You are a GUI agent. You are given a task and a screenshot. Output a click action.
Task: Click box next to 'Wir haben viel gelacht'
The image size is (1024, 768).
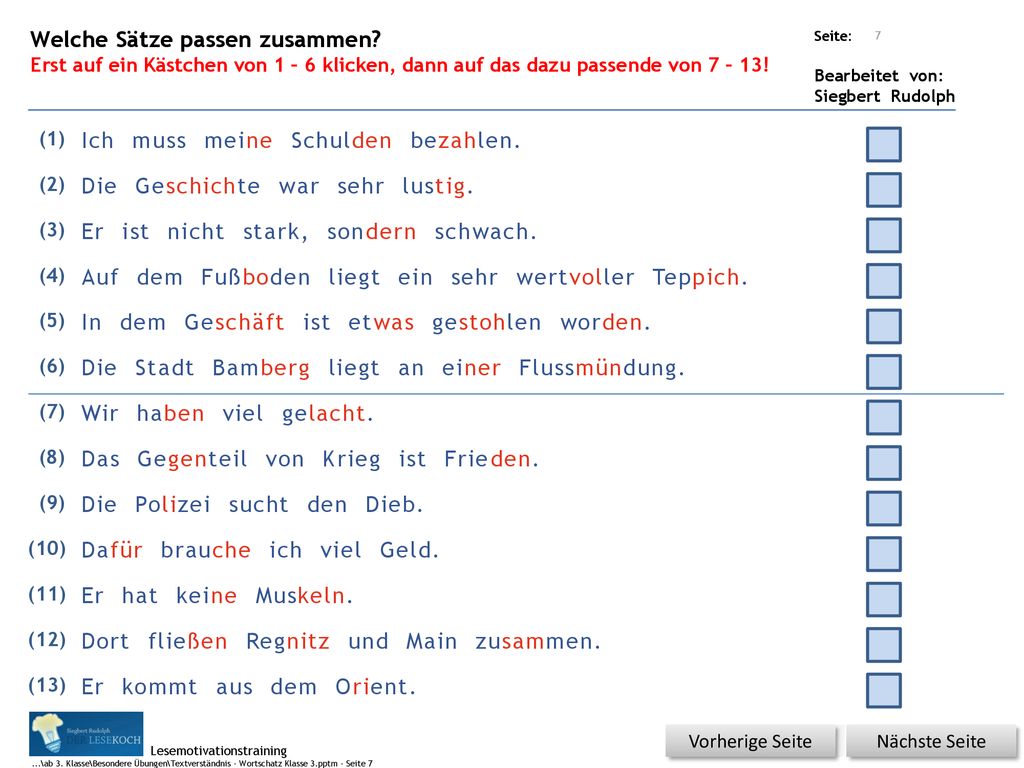point(884,417)
